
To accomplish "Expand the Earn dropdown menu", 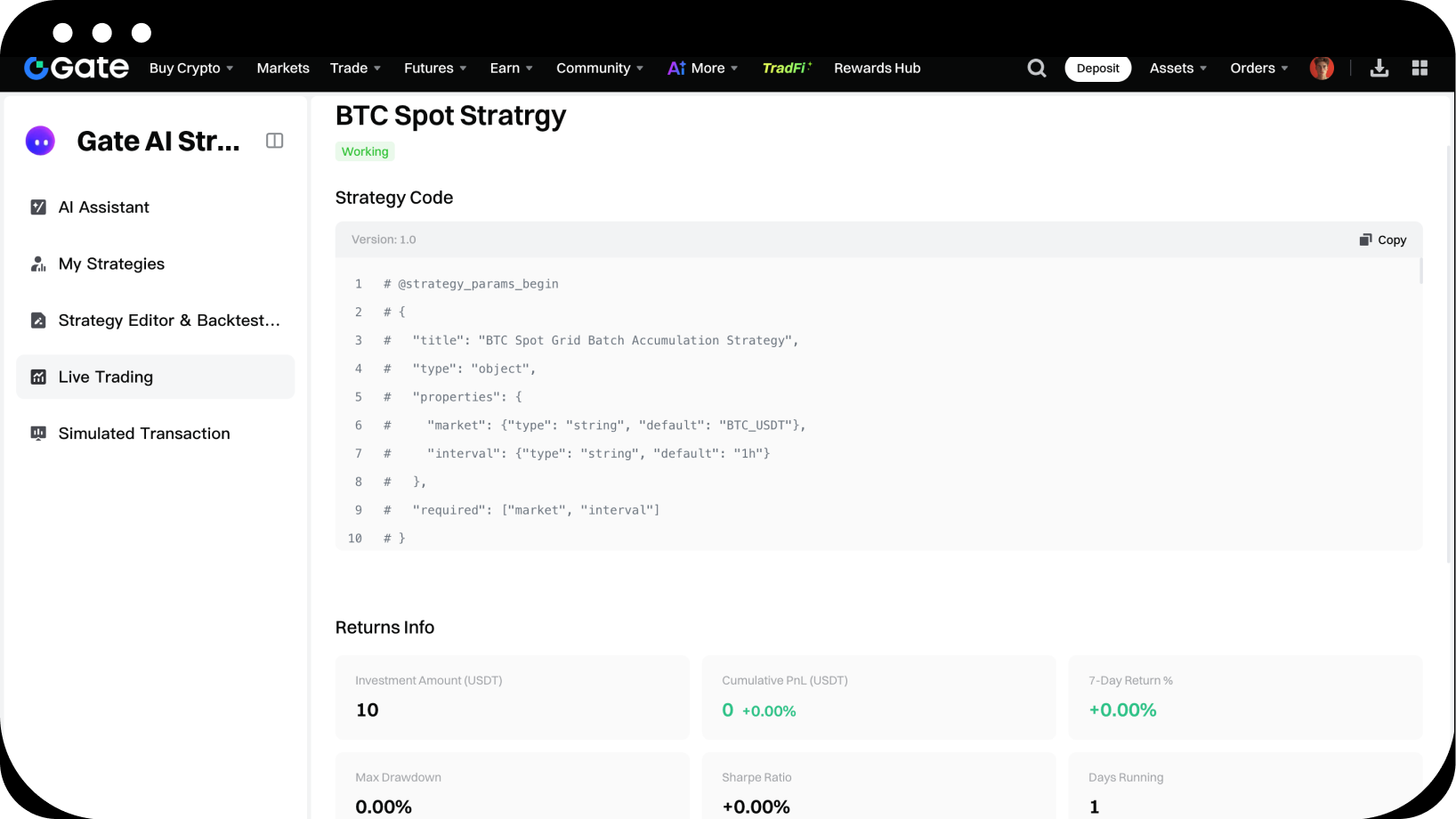I will click(512, 69).
